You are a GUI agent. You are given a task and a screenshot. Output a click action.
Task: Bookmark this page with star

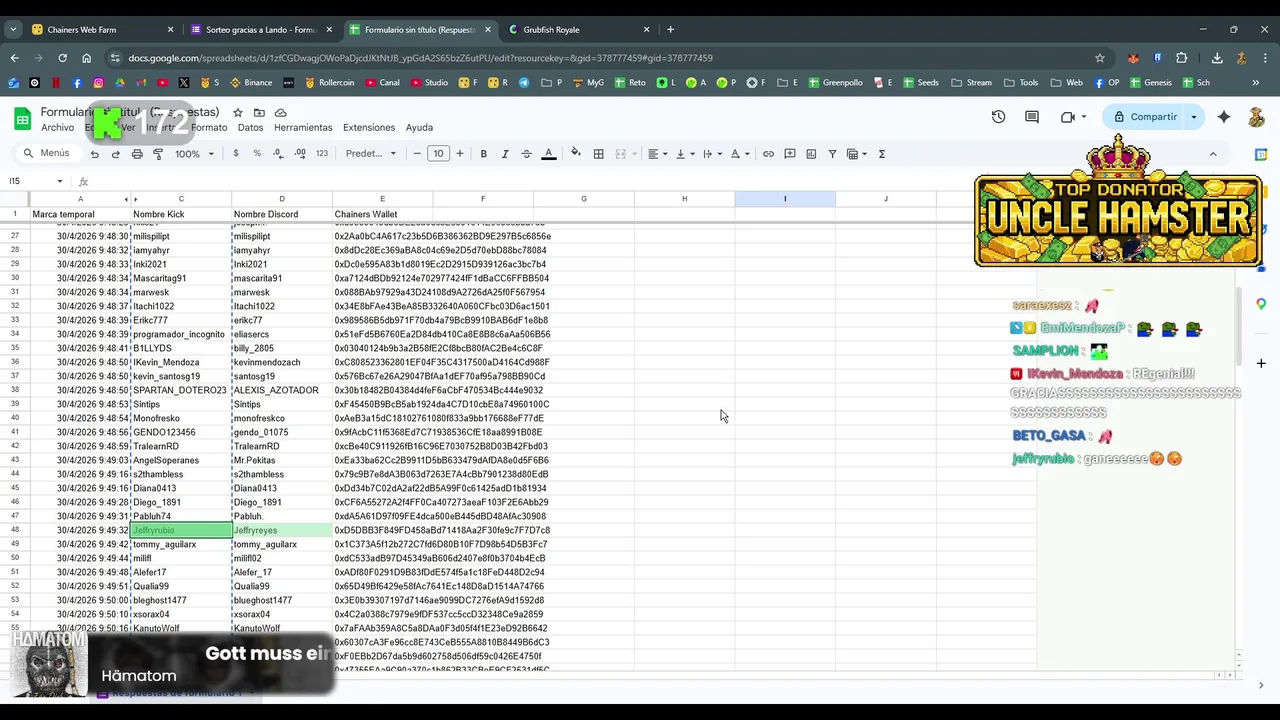tap(1100, 58)
